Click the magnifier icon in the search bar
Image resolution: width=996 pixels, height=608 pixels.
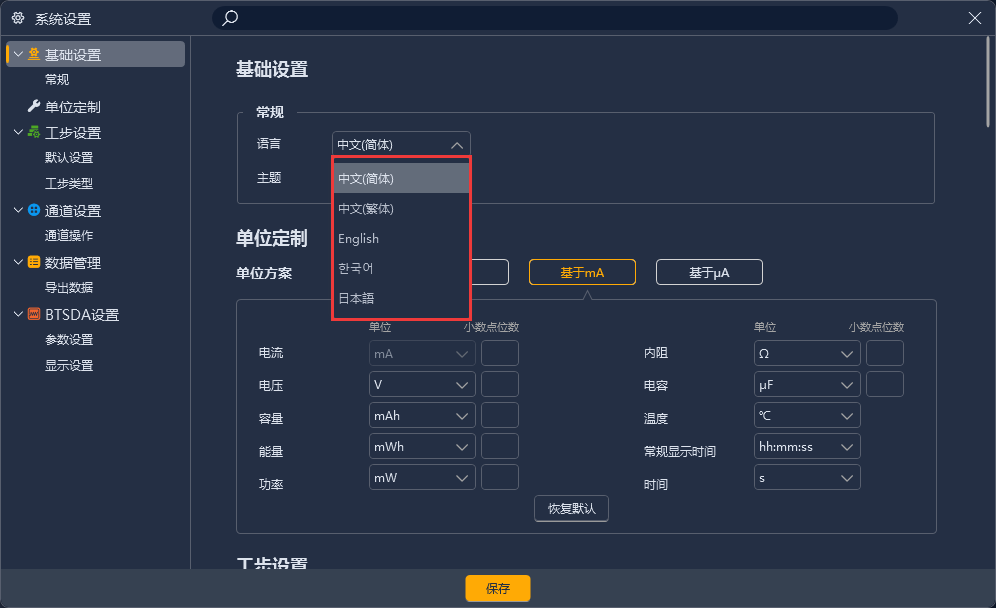[228, 18]
